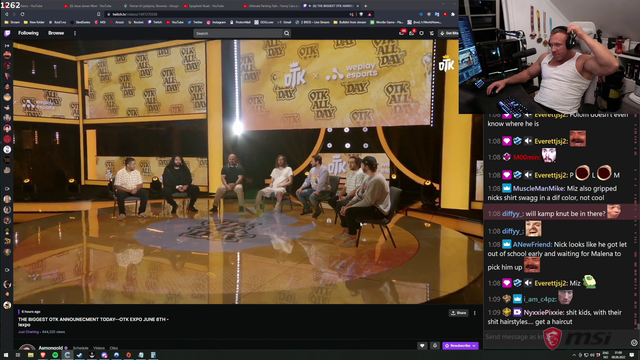This screenshot has height=360, width=640.
Task: Toggle the notification bell for the channel
Action: click(x=435, y=346)
